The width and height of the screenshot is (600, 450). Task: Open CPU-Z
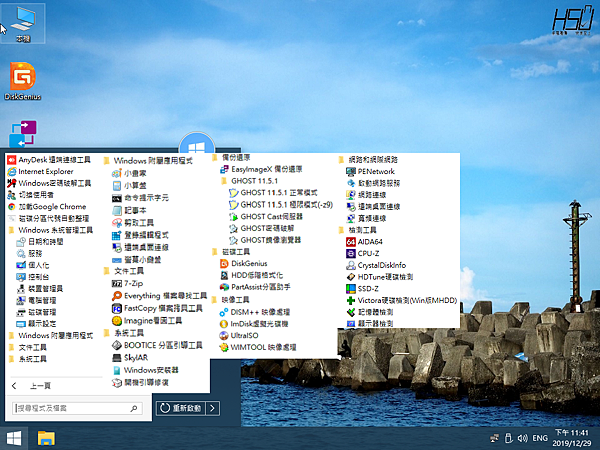(363, 254)
